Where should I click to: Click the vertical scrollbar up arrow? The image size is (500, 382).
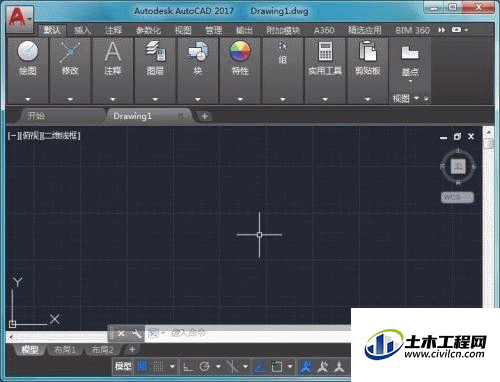pyautogui.click(x=489, y=132)
